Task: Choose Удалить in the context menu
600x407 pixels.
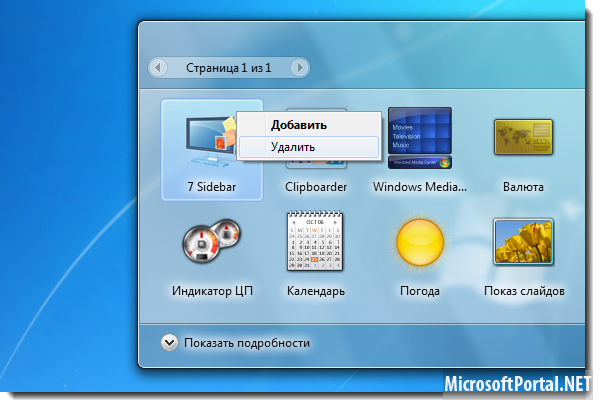Action: click(309, 147)
